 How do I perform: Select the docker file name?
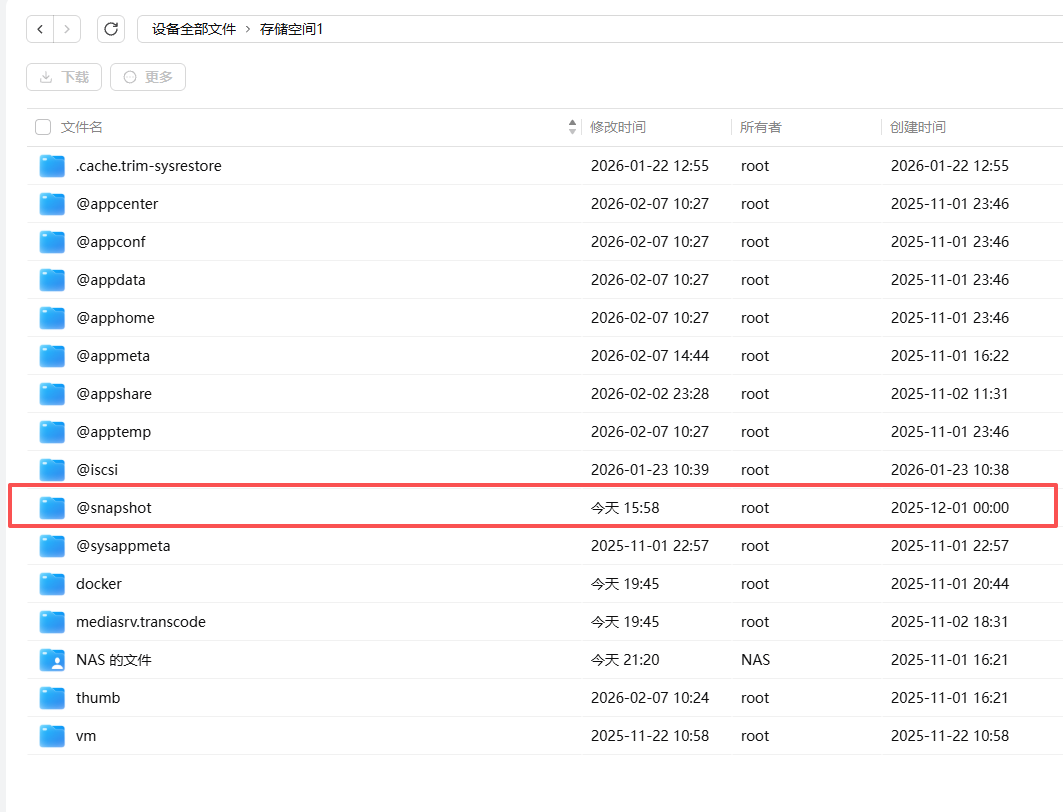99,584
